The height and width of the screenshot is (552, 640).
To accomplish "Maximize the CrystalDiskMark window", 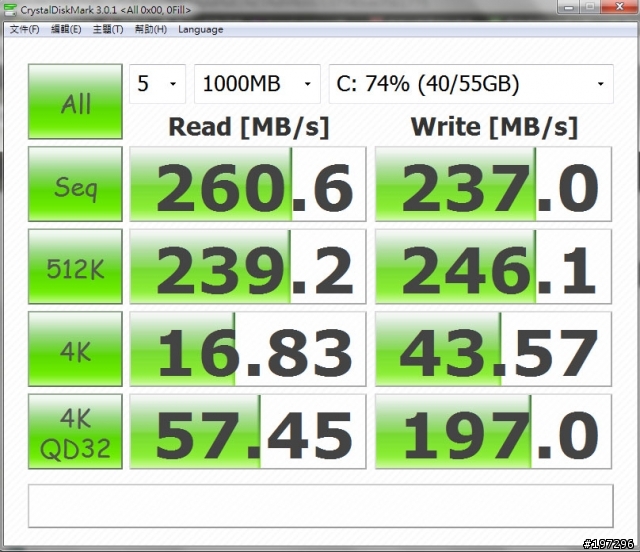I will click(590, 7).
